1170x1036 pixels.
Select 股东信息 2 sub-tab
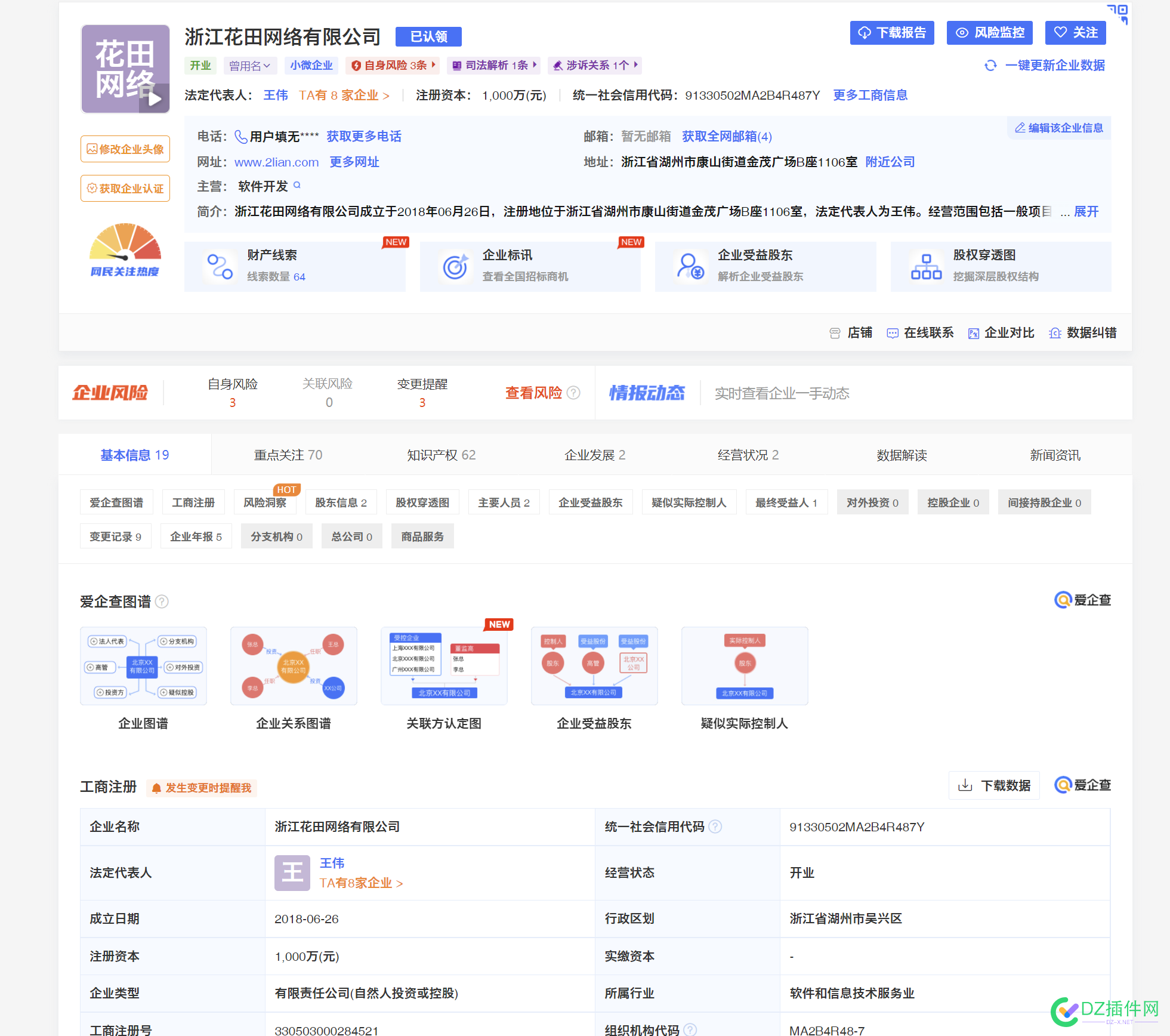(341, 502)
